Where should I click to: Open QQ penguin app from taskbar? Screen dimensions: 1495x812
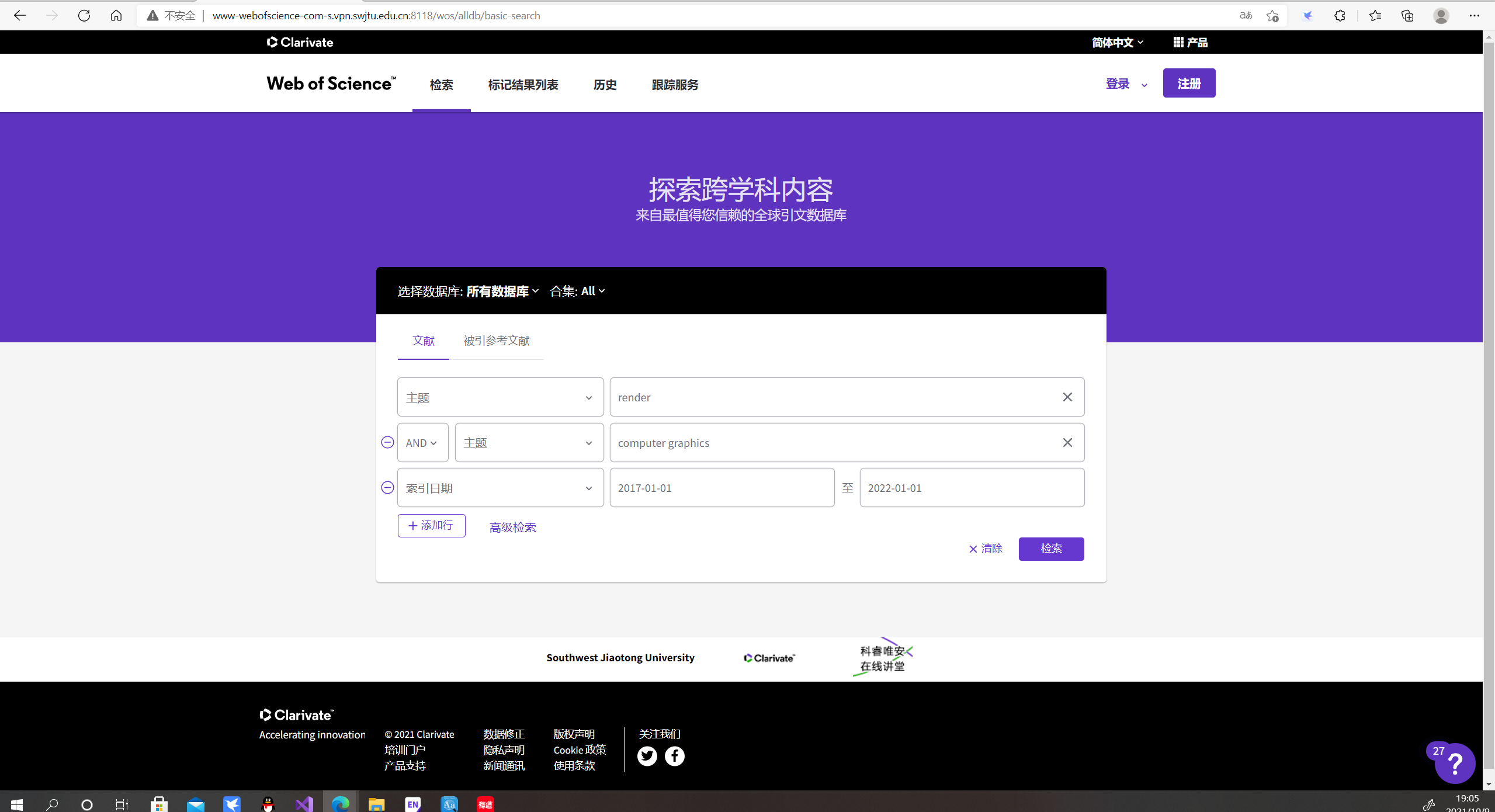[x=268, y=804]
